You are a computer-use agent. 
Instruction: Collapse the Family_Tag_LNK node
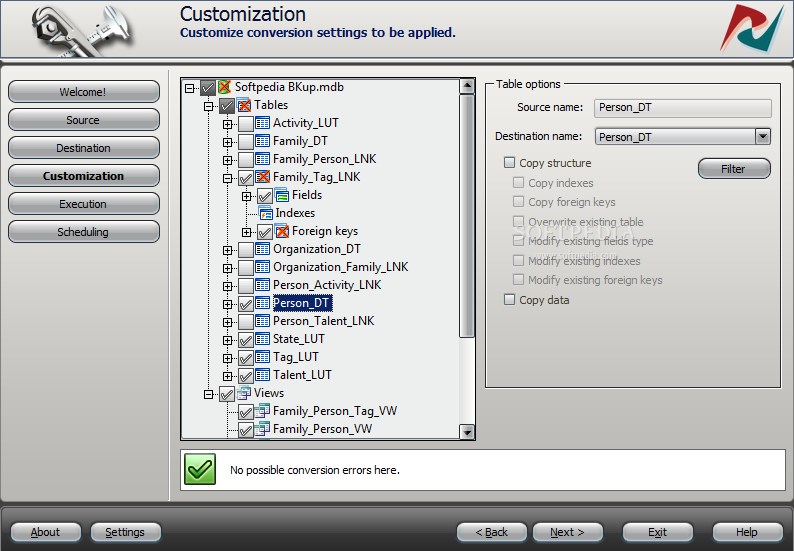point(227,179)
